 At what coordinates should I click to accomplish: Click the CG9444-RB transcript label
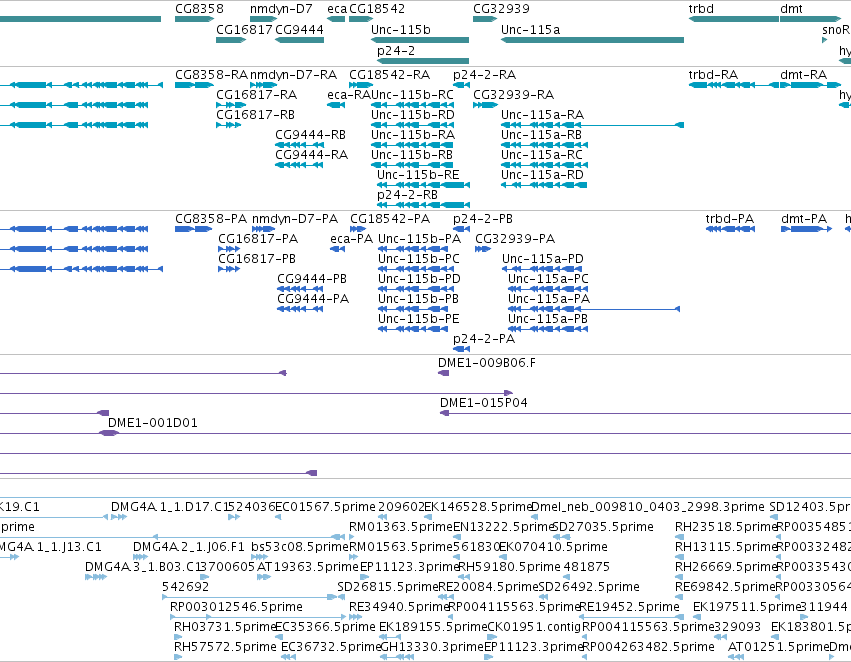click(x=310, y=135)
